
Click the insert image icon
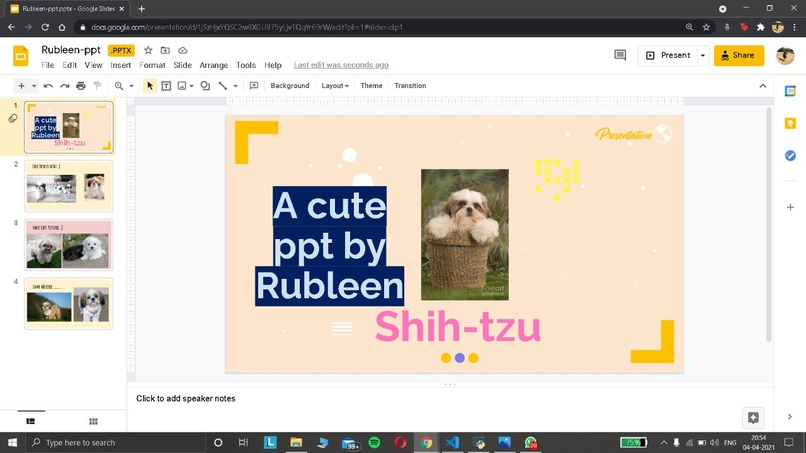click(182, 86)
